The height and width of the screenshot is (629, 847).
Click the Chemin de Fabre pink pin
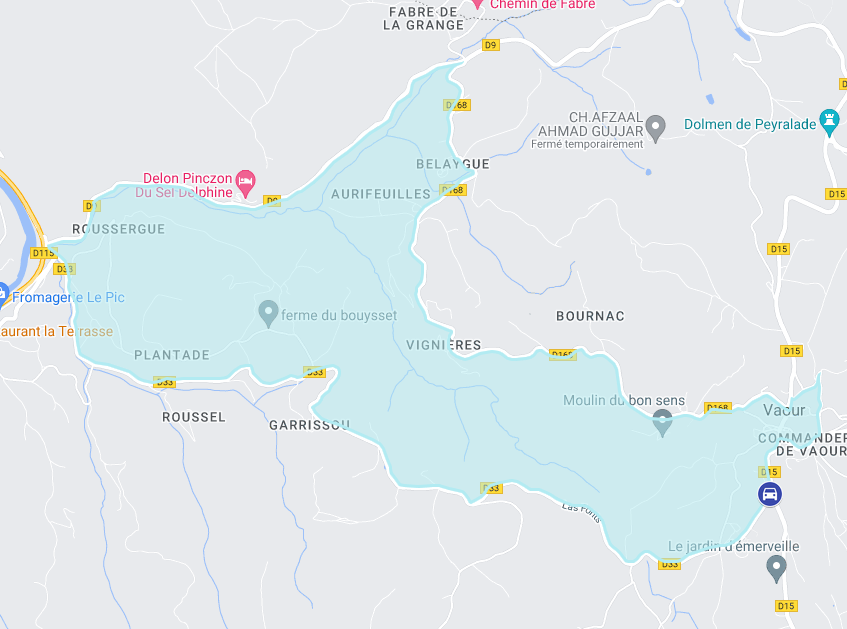tap(478, 3)
